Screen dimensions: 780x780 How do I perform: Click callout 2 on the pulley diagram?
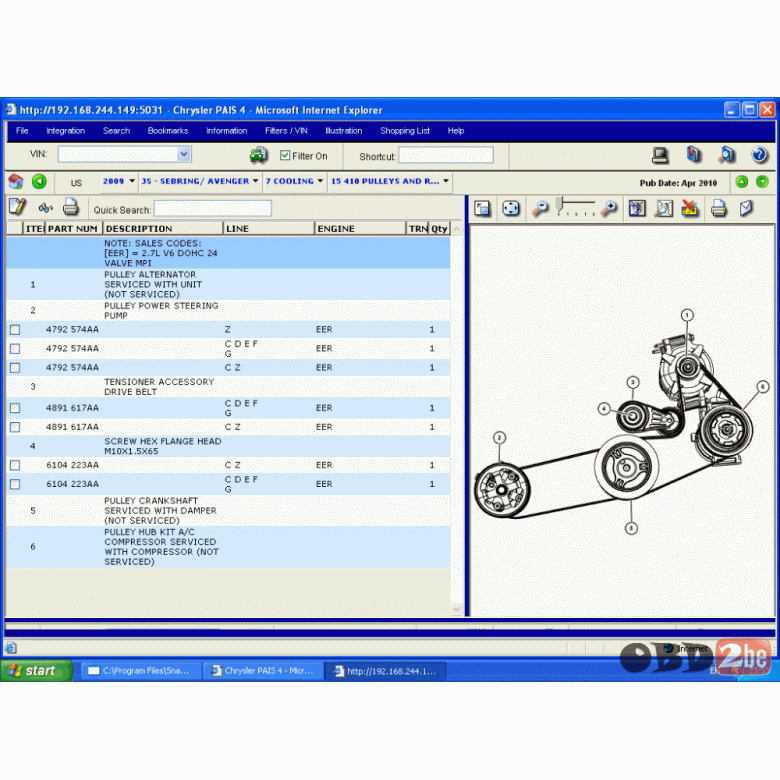[x=499, y=438]
